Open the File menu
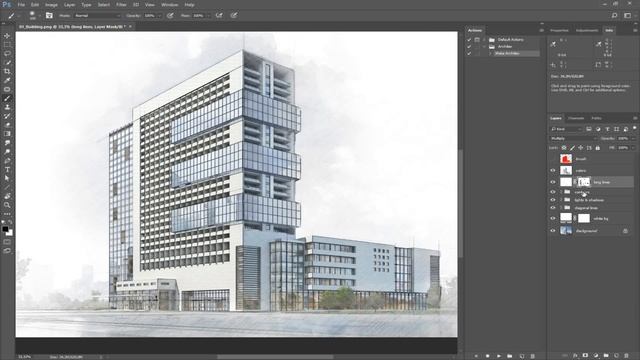 tap(21, 5)
